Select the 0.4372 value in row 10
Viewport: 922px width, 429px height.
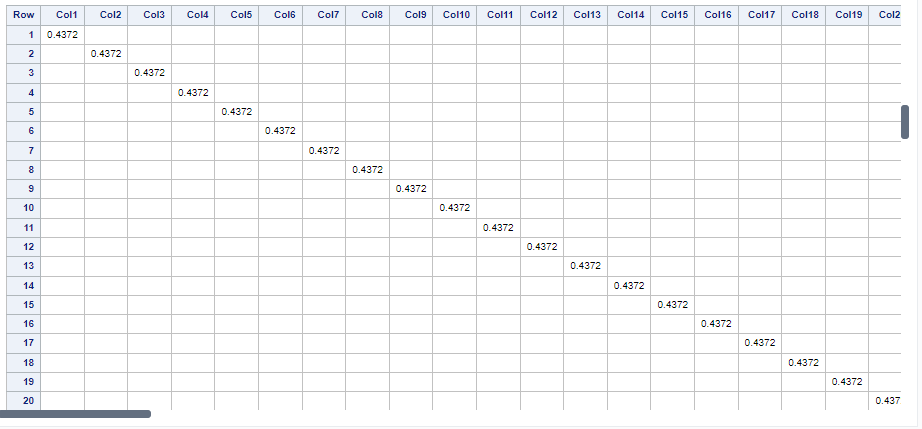[455, 208]
